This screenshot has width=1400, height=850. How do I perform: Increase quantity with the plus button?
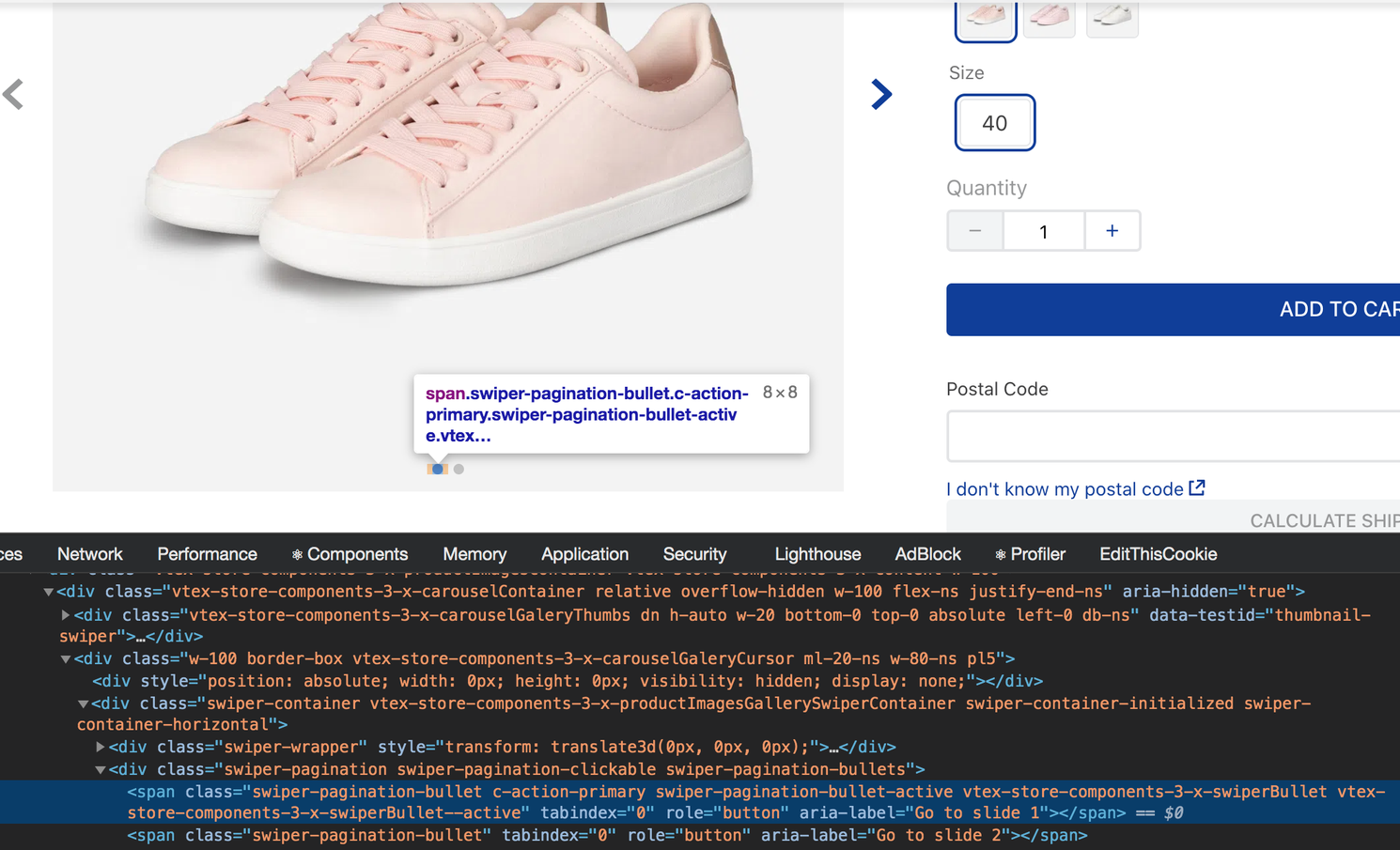click(1112, 231)
